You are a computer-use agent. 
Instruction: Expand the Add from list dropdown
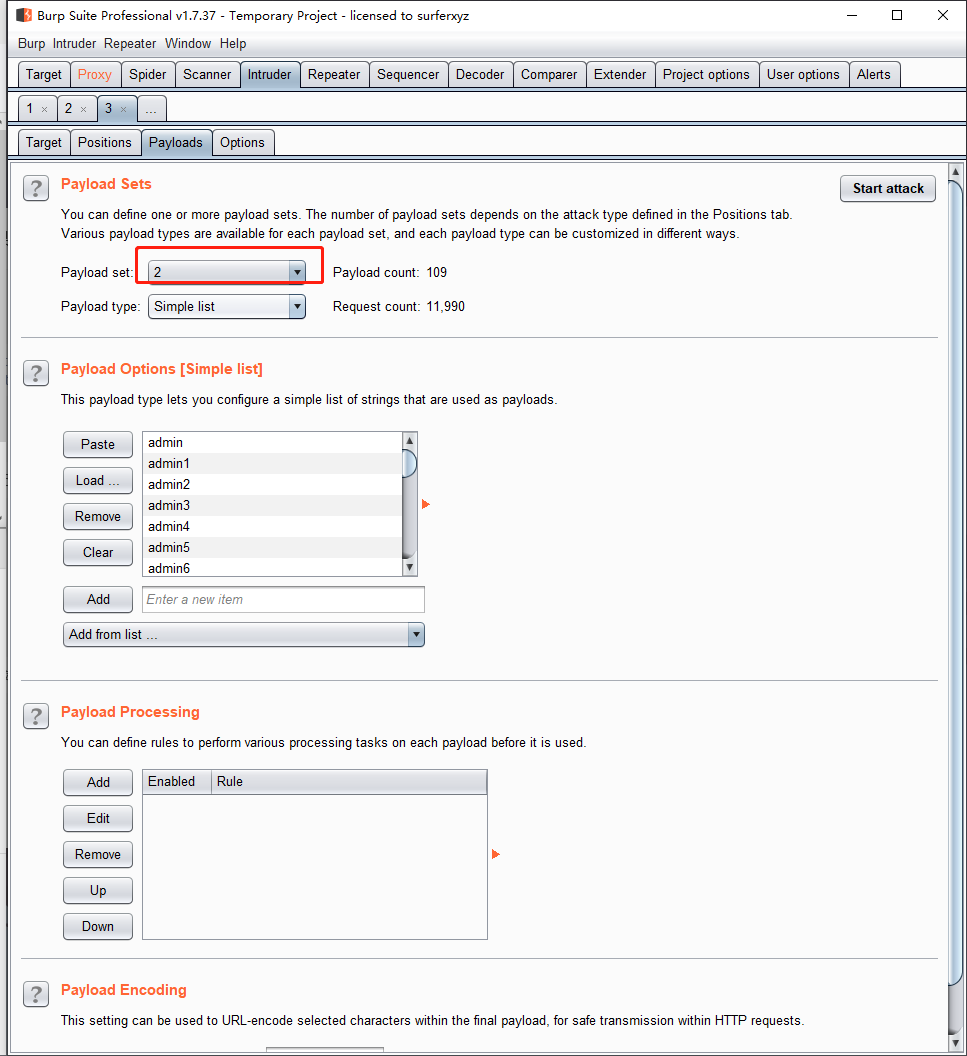click(244, 634)
